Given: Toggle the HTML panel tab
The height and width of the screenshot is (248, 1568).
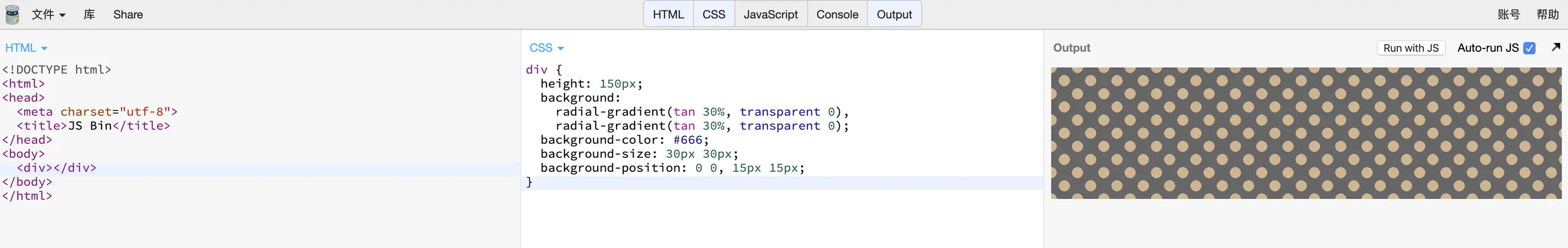Looking at the screenshot, I should click(668, 14).
